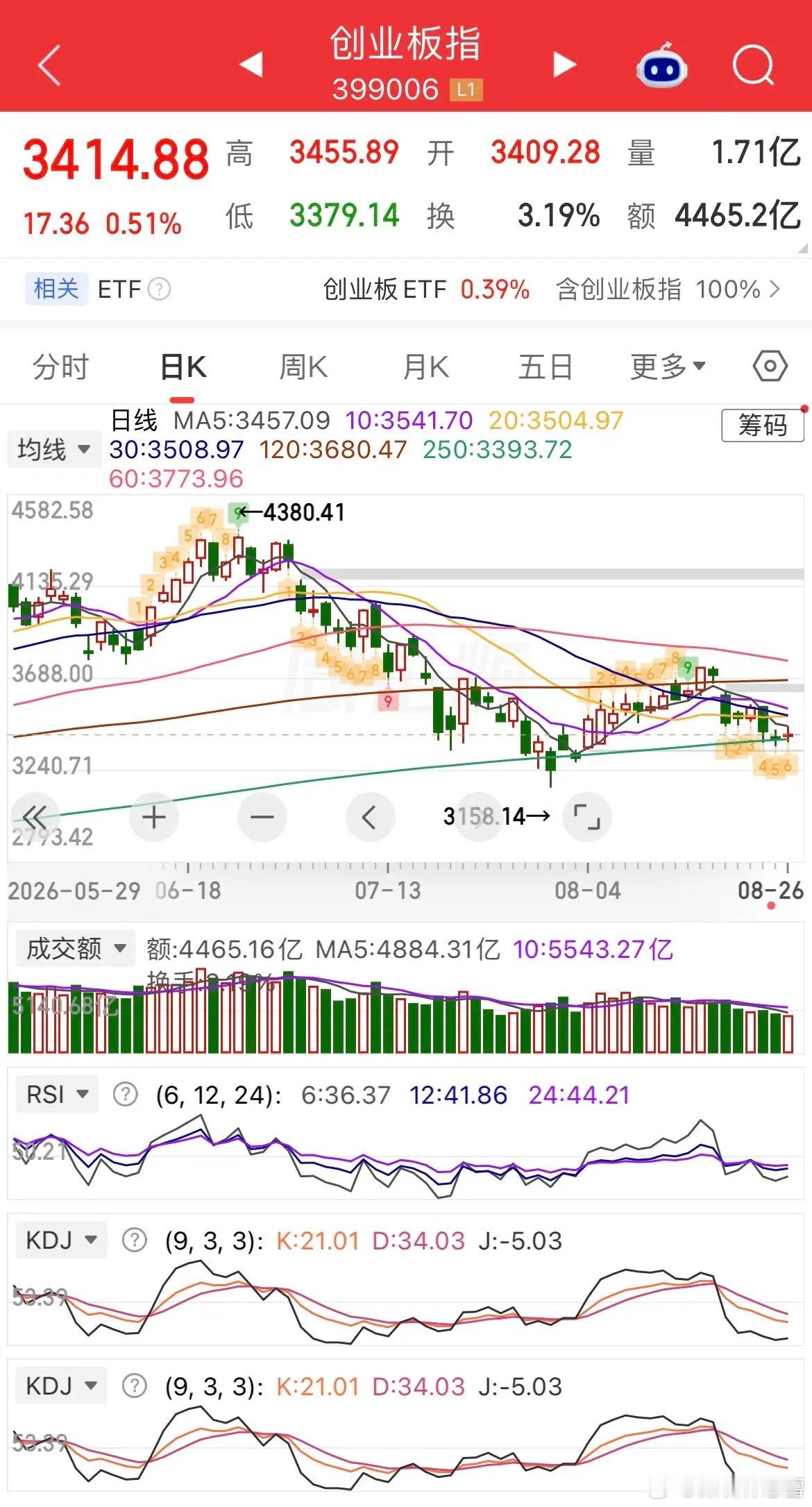Open the ETF help question-mark icon
The height and width of the screenshot is (1507, 812).
click(x=159, y=289)
